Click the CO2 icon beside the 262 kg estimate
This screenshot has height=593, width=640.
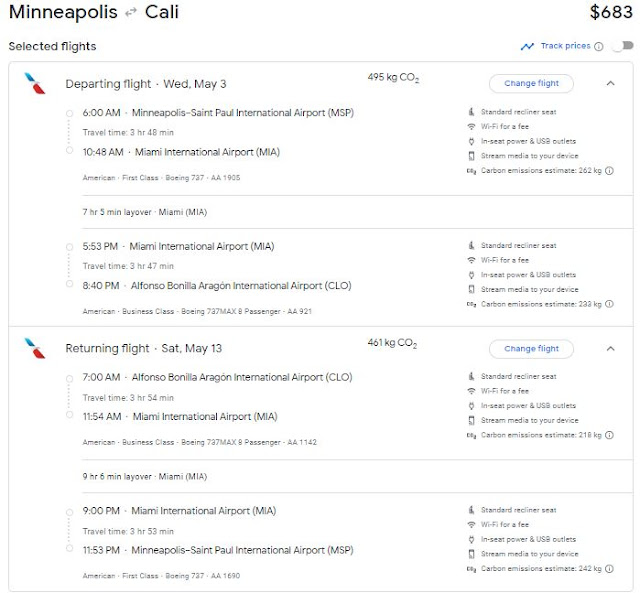pyautogui.click(x=471, y=171)
